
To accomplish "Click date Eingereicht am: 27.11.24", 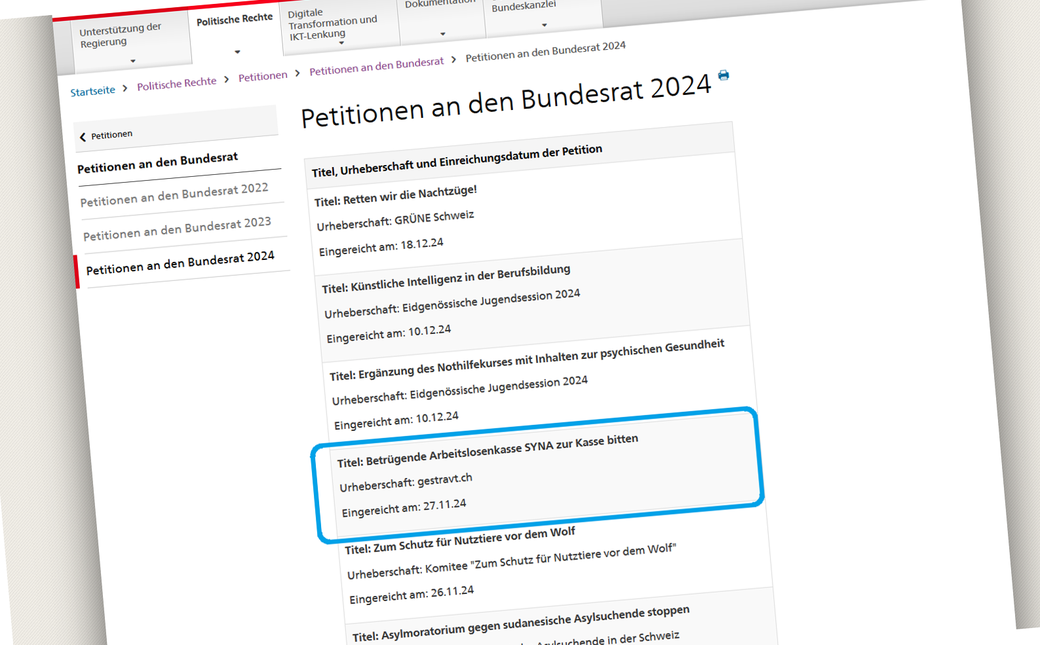I will pos(404,508).
